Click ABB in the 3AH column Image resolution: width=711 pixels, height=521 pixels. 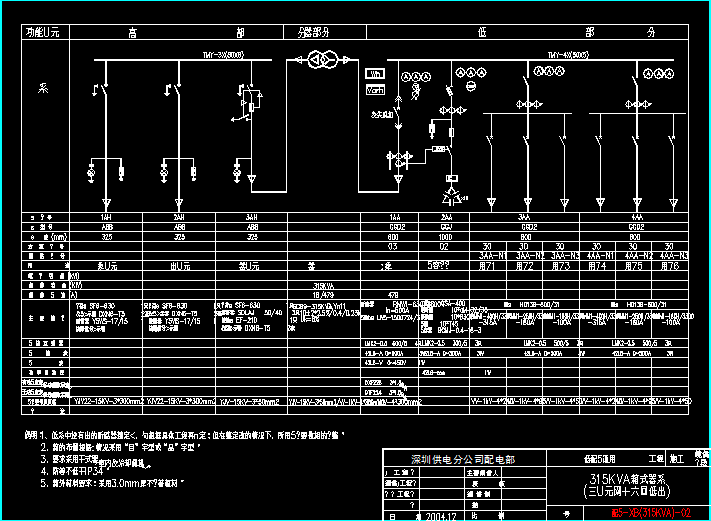coord(252,227)
